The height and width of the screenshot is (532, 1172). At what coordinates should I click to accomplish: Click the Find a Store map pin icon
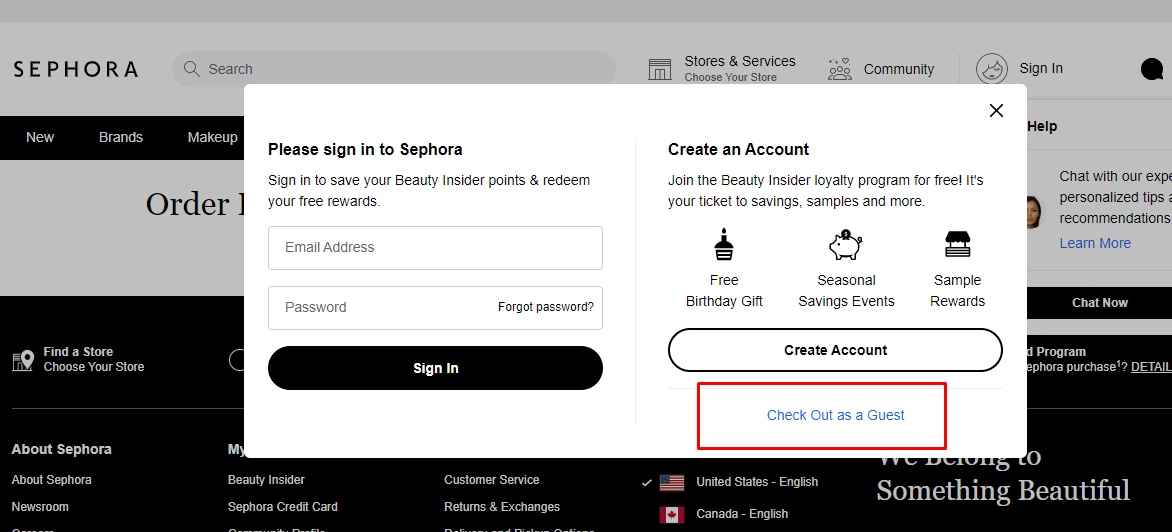23,360
